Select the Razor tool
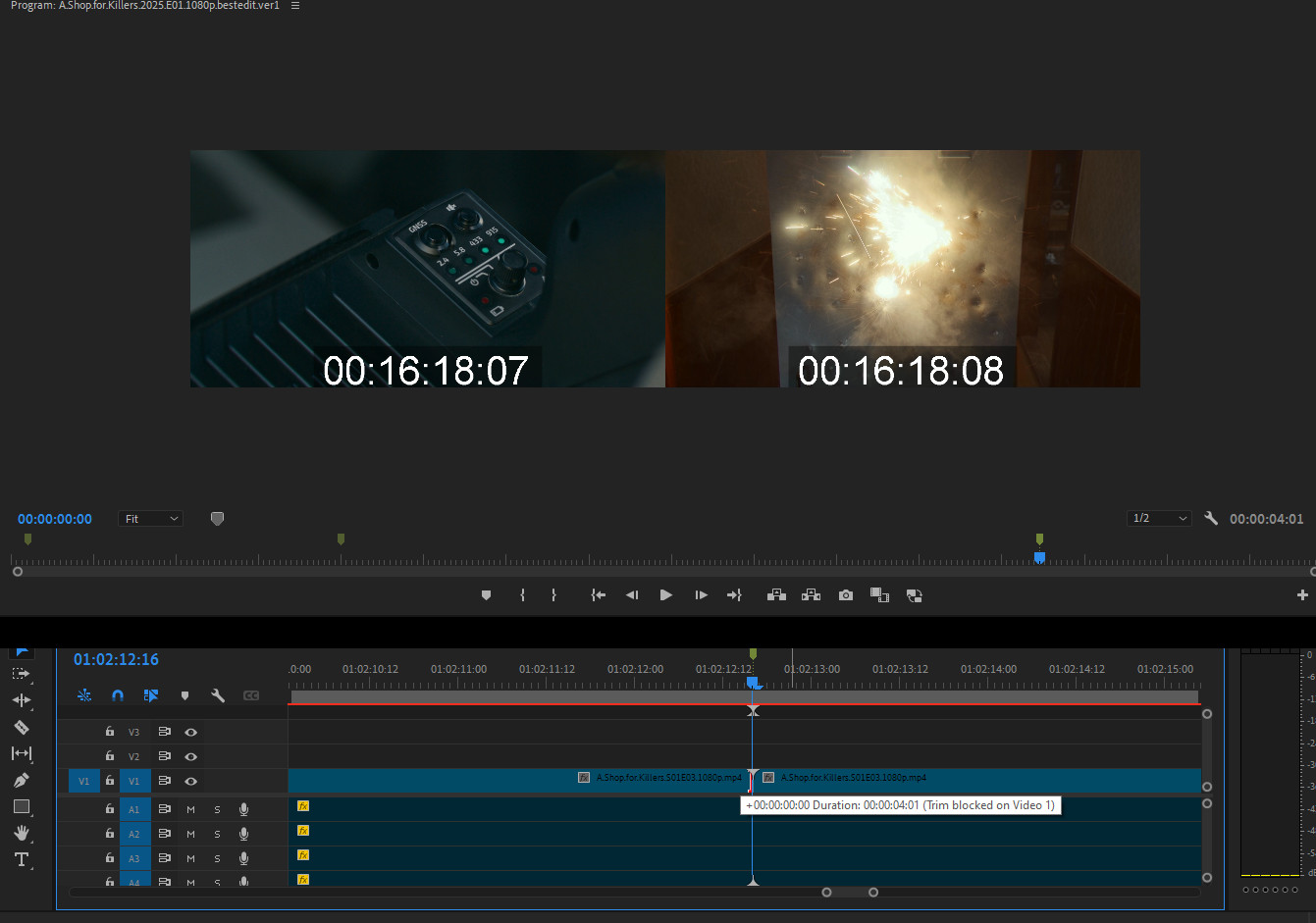This screenshot has width=1316, height=923. point(21,727)
